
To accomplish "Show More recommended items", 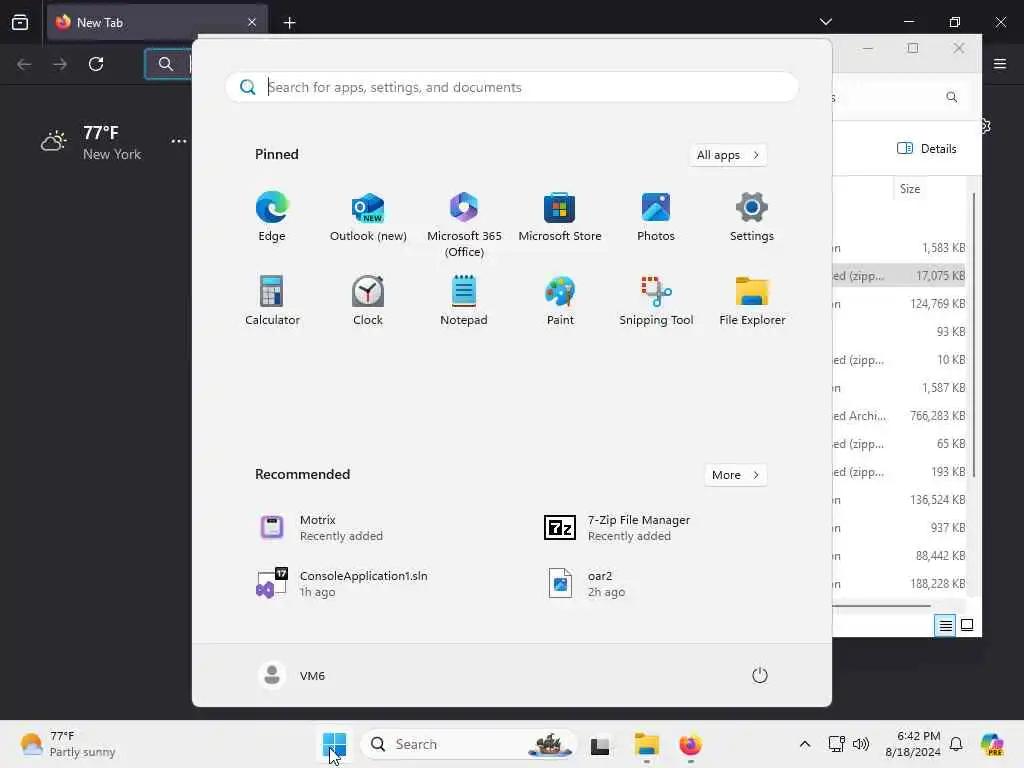I will (x=735, y=475).
